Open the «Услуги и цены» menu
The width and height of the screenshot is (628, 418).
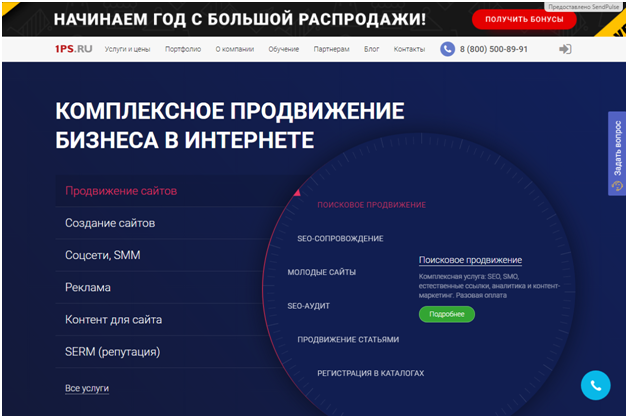(127, 49)
